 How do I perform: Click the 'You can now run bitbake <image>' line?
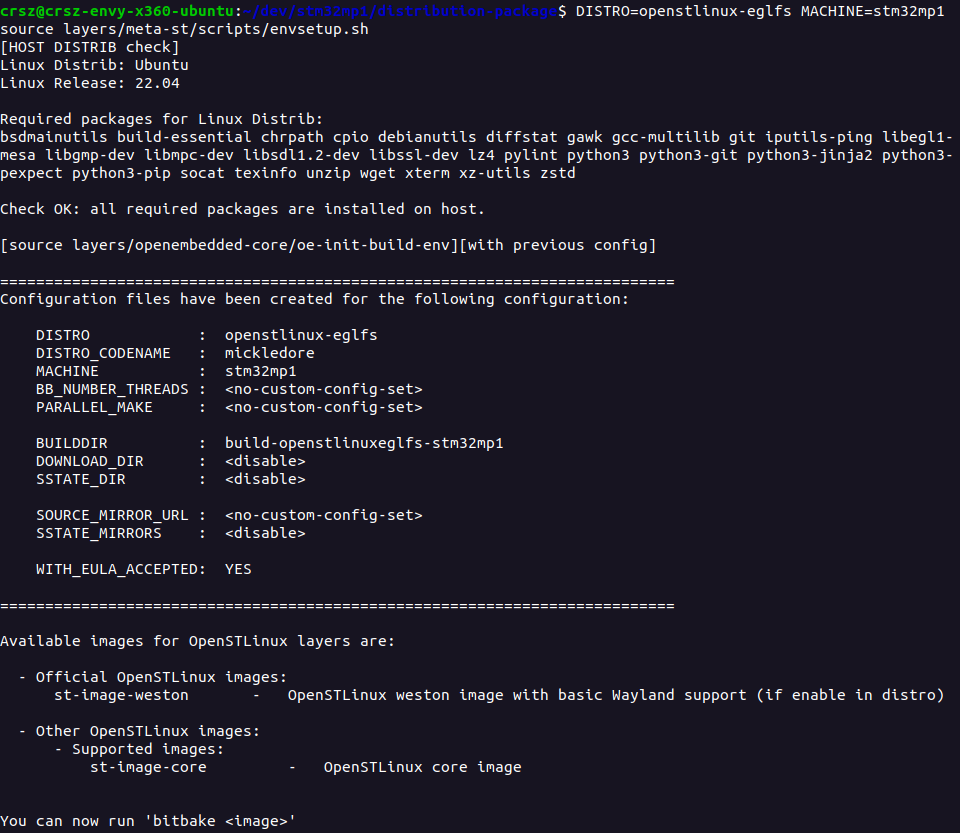tap(148, 821)
